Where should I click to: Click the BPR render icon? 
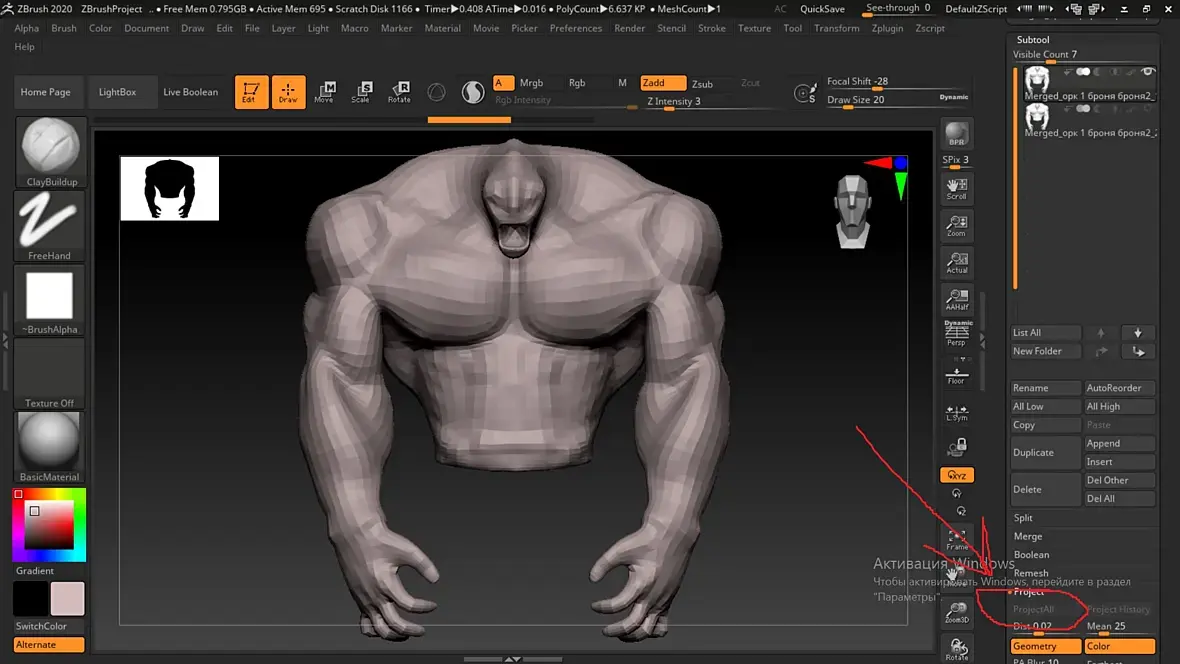pyautogui.click(x=957, y=134)
